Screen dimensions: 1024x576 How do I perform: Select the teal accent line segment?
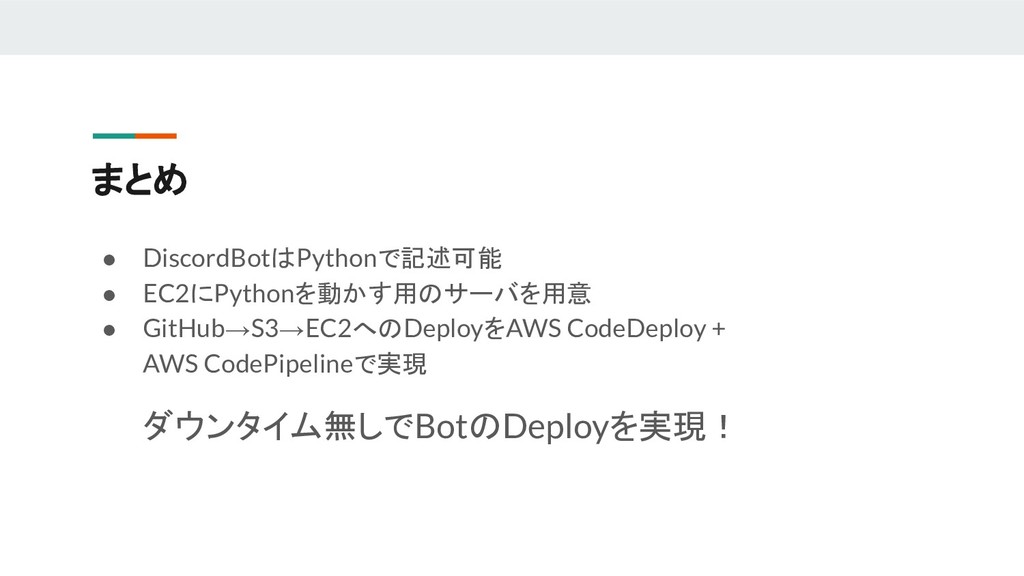click(x=114, y=136)
